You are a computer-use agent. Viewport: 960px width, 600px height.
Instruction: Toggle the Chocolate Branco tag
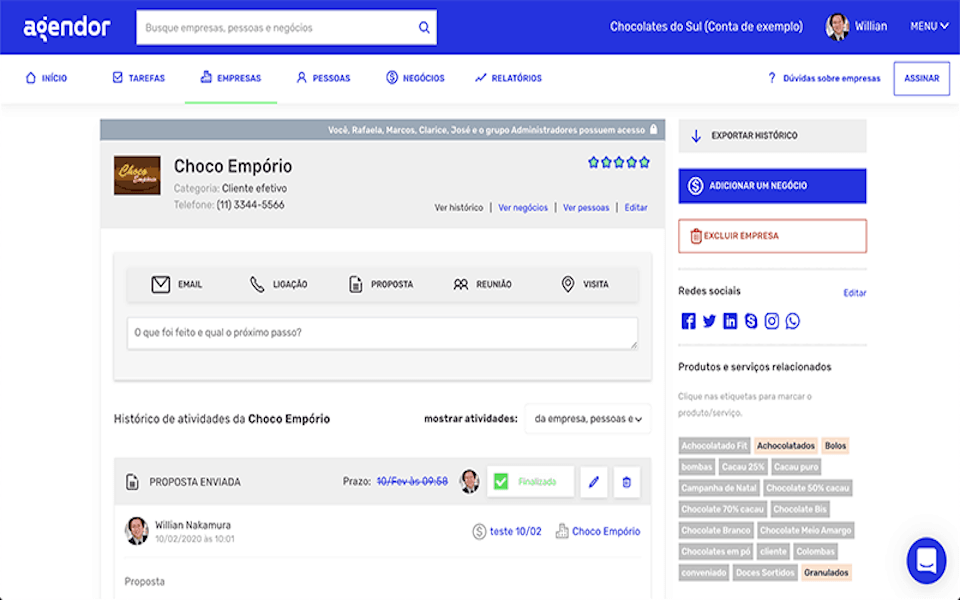point(715,530)
